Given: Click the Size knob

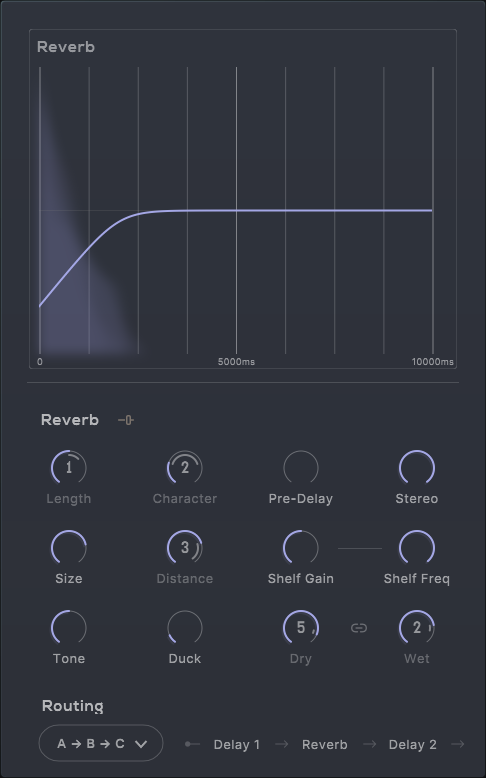Looking at the screenshot, I should pos(69,547).
